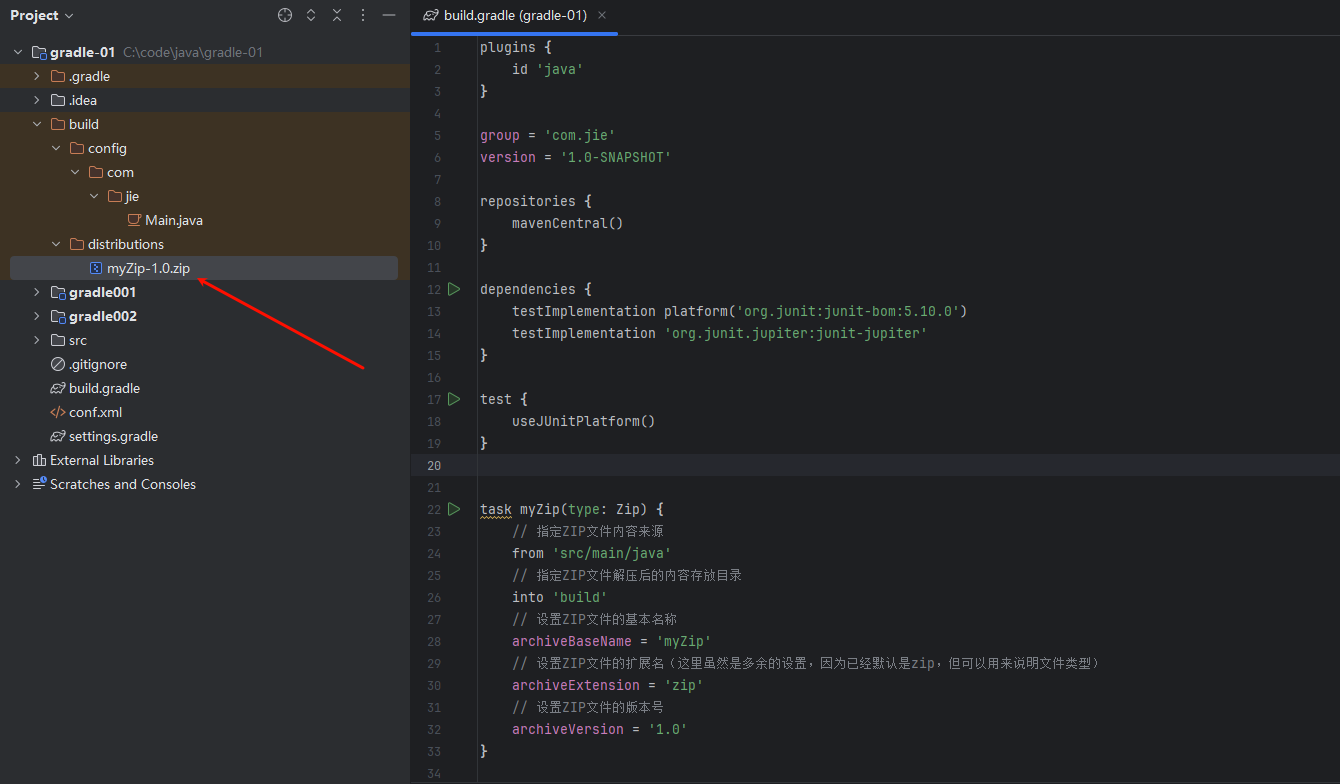Place cursor on archiveBaseName in editor
The image size is (1340, 784).
coord(572,641)
